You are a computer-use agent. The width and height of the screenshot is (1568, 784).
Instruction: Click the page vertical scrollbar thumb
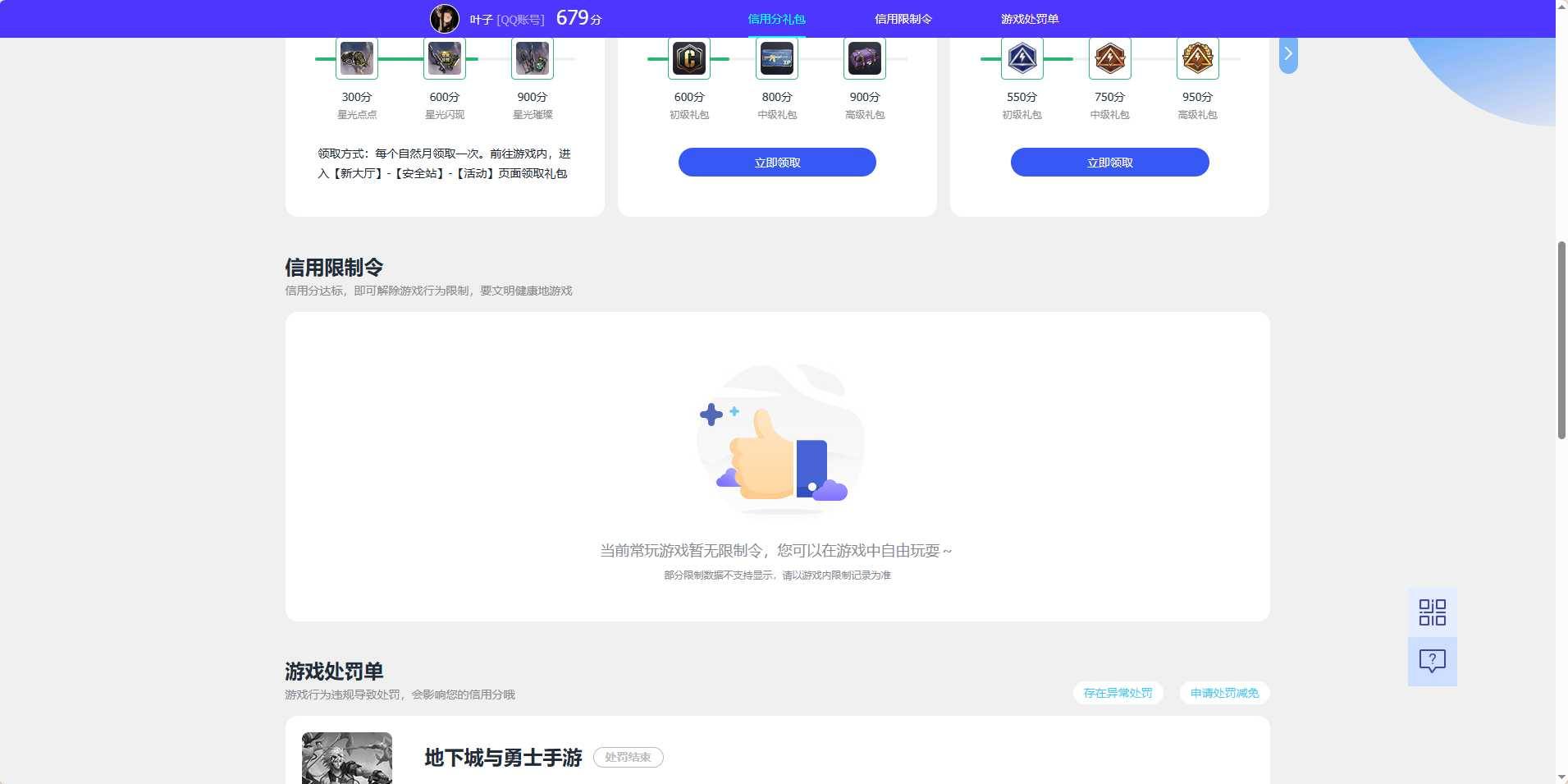point(1561,341)
